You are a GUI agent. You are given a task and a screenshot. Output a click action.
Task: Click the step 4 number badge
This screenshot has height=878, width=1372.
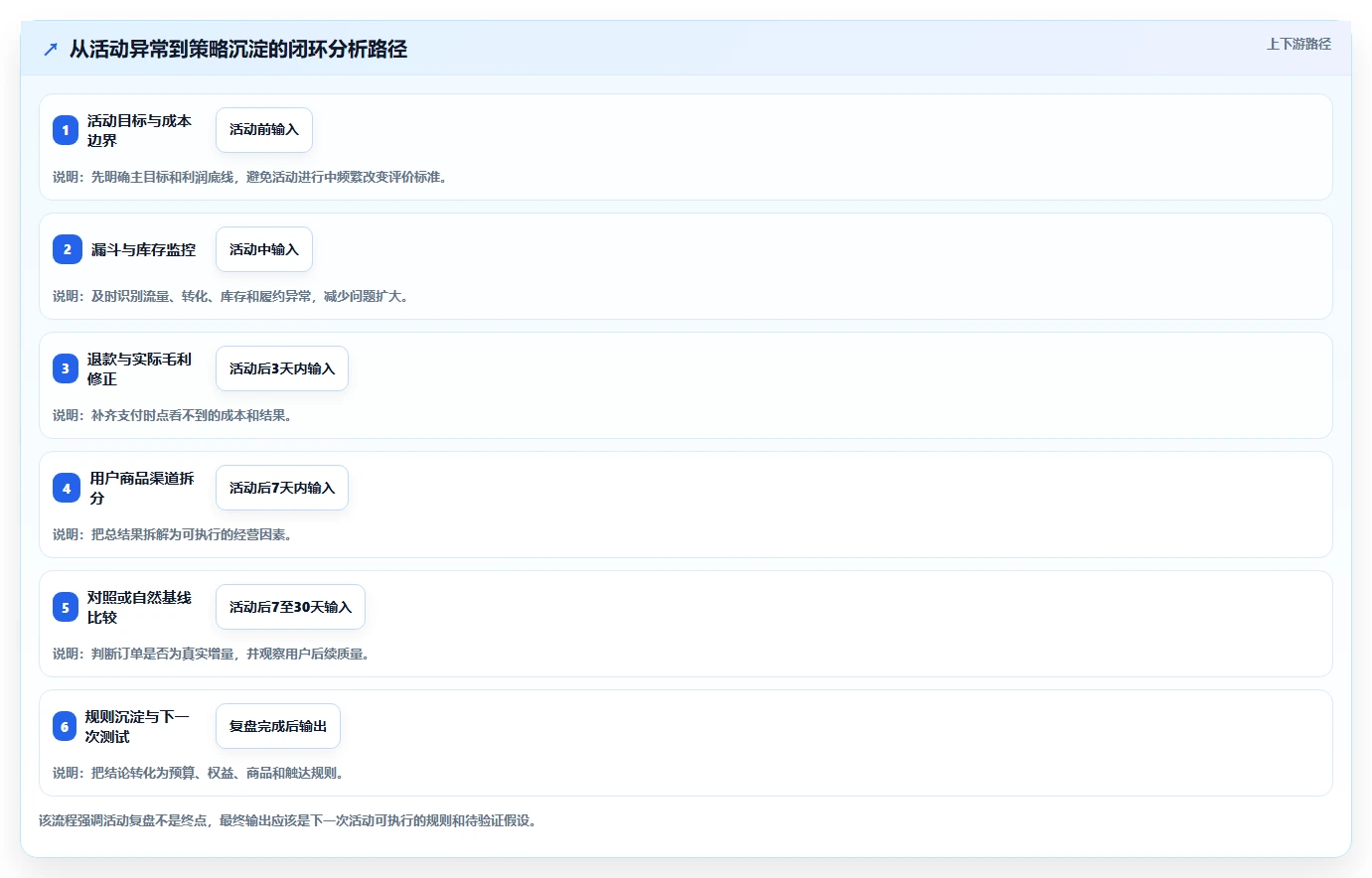[67, 488]
